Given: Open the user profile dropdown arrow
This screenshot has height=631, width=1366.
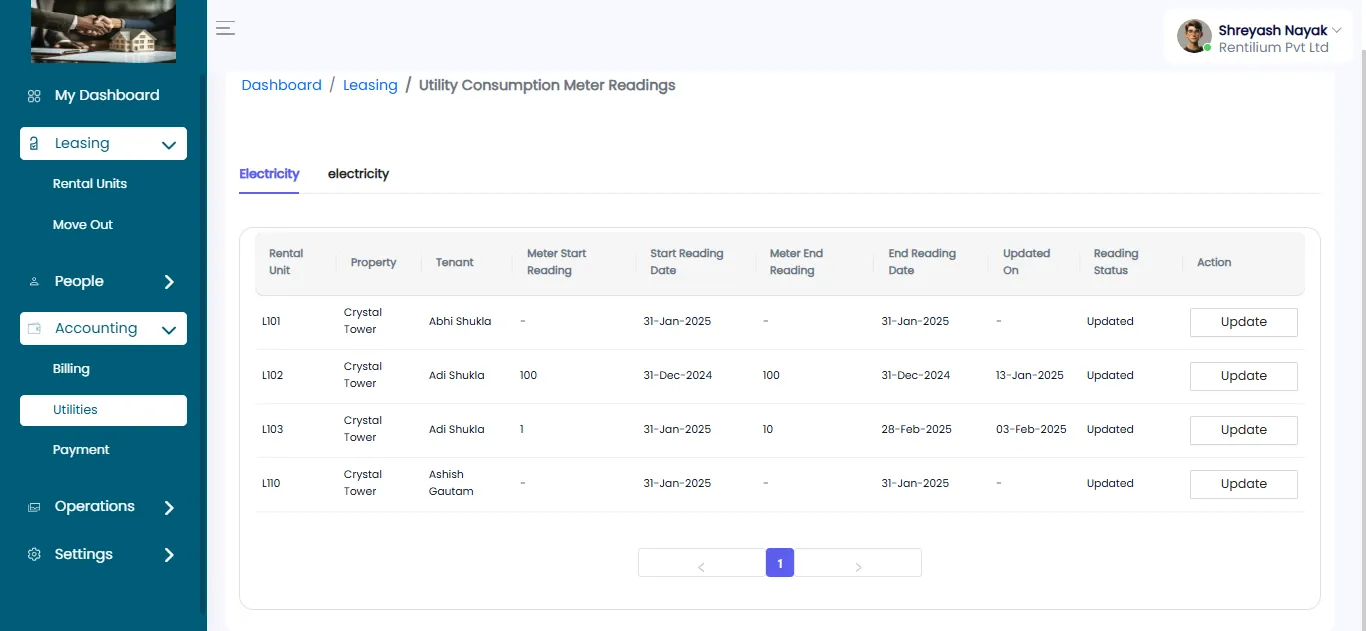Looking at the screenshot, I should [1337, 31].
